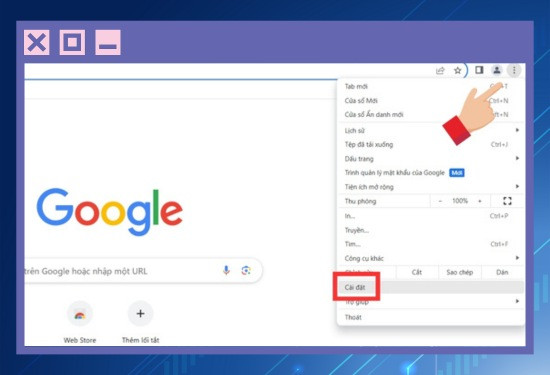
Task: Increase zoom with plus button
Action: coord(479,201)
